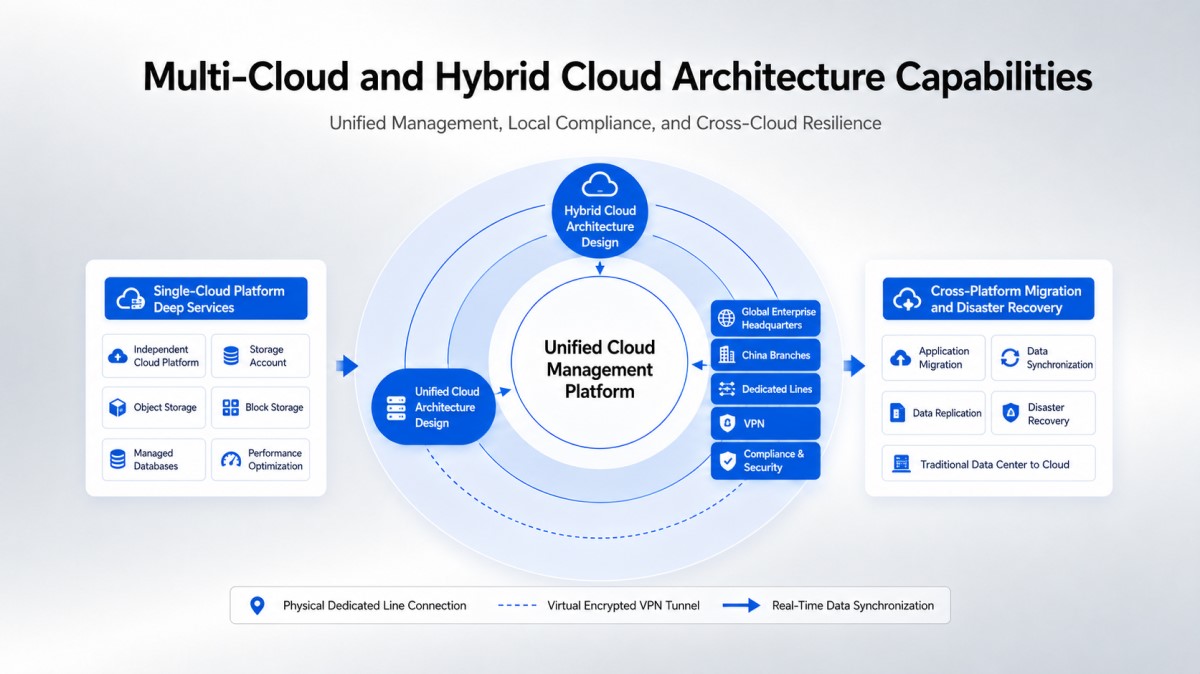
Task: Click the Physical Dedicated Line Connection legend text
Action: [375, 605]
